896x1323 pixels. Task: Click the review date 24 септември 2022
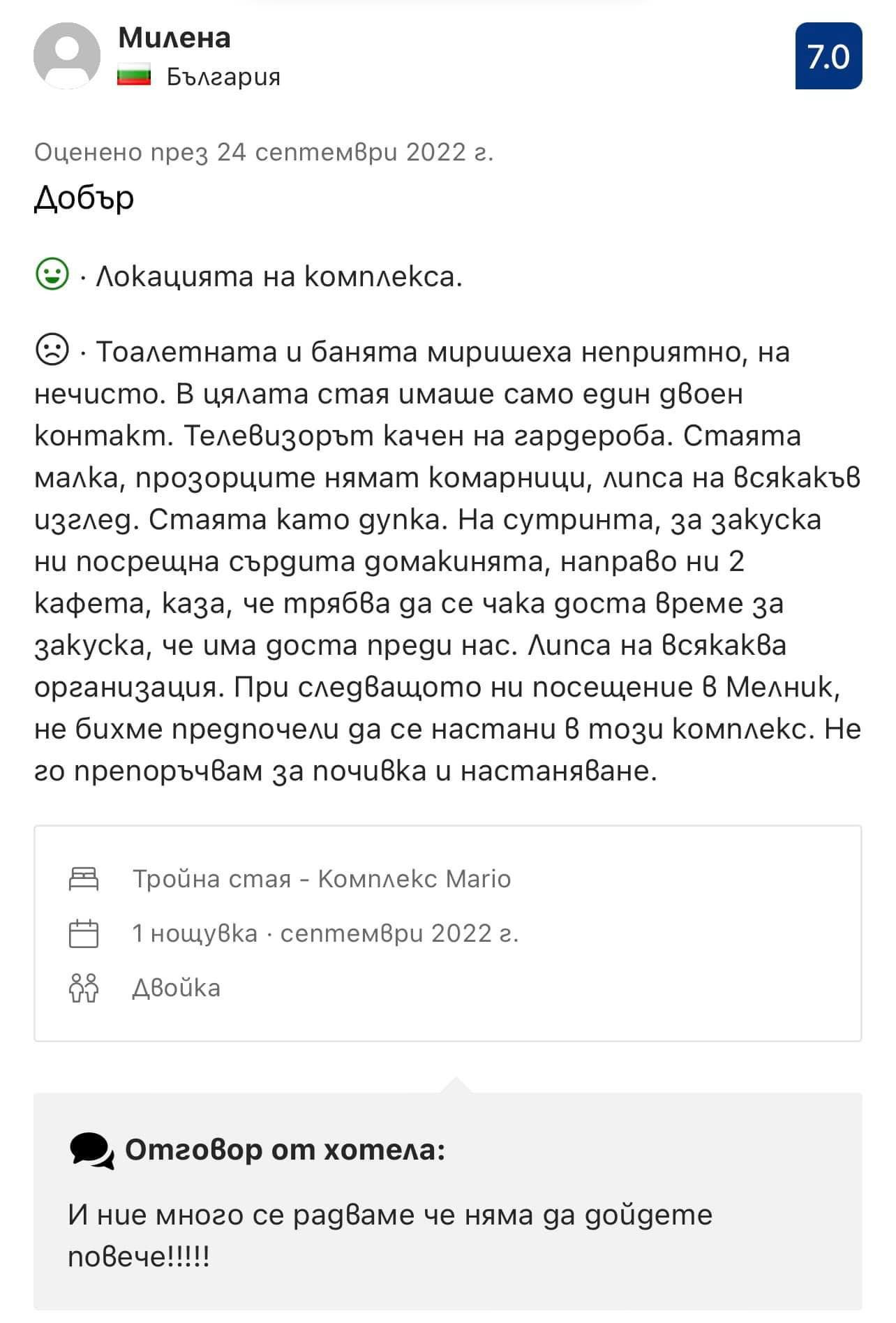pyautogui.click(x=264, y=151)
